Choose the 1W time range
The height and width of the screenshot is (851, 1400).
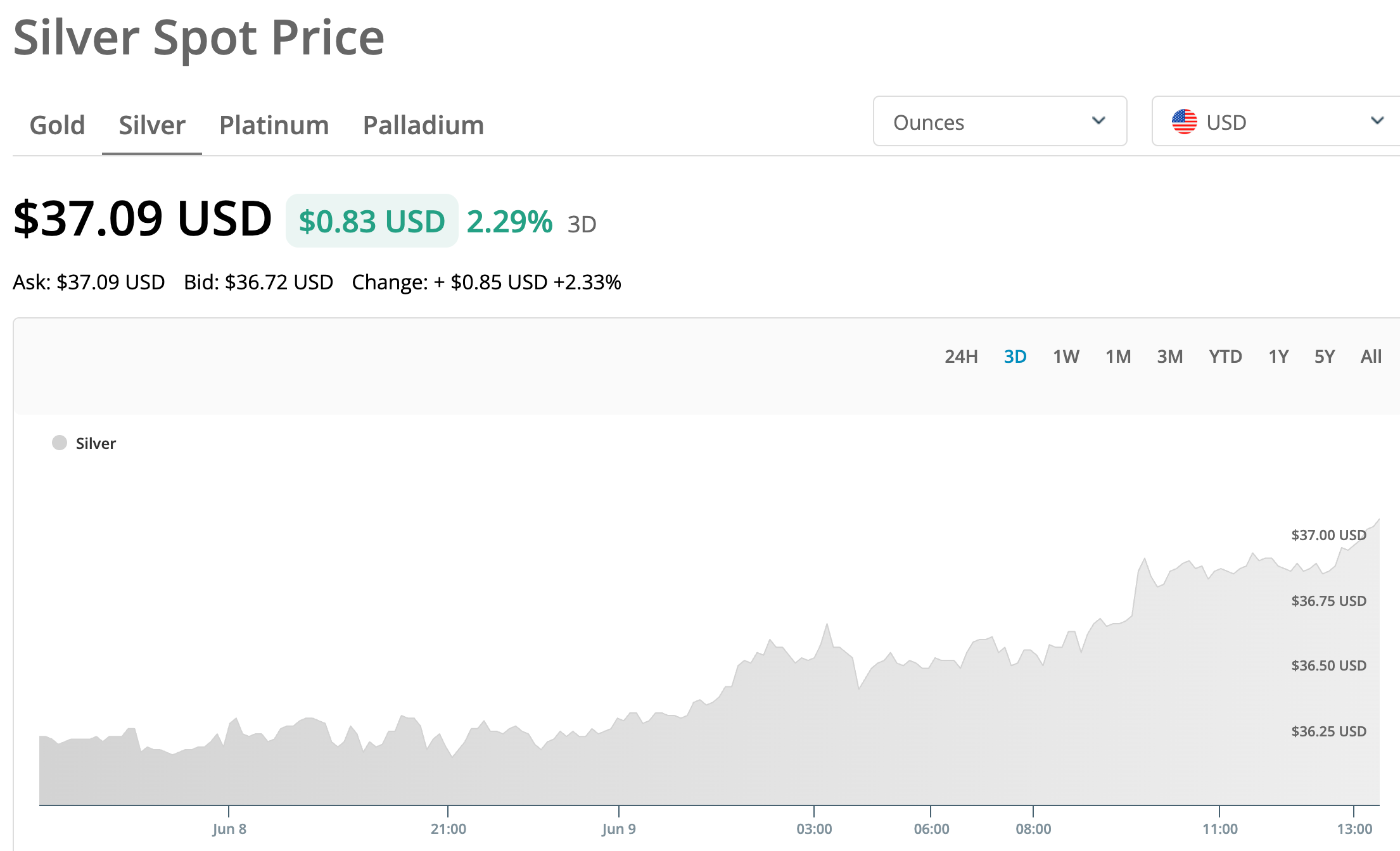(1066, 356)
